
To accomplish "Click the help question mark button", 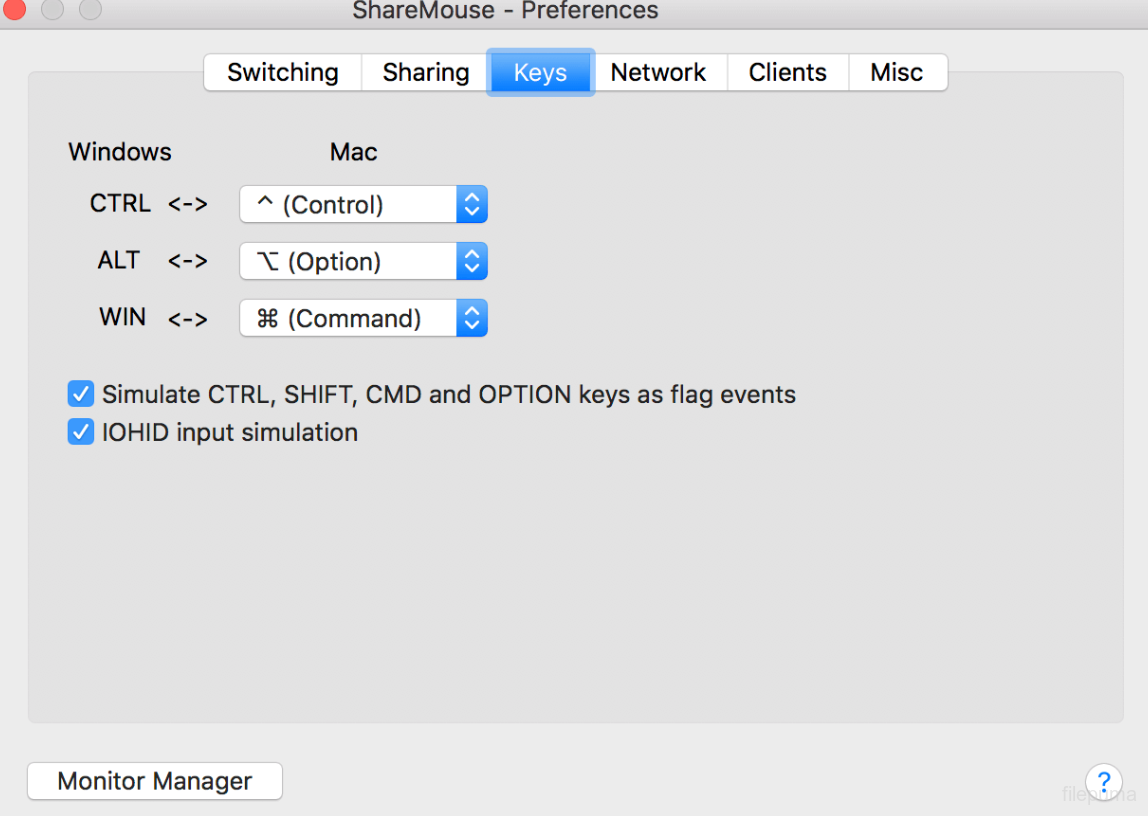I will [x=1103, y=781].
